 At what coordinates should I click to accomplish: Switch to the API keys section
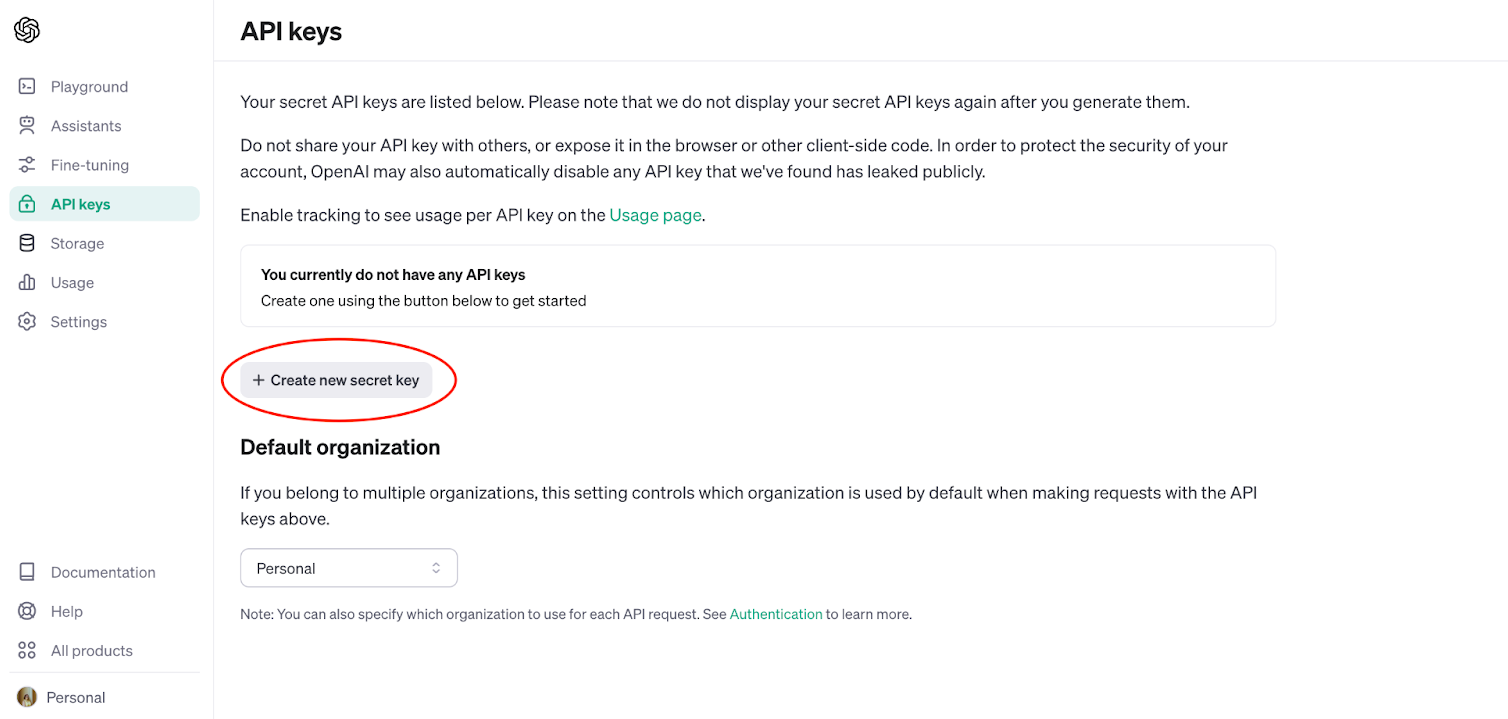point(80,203)
